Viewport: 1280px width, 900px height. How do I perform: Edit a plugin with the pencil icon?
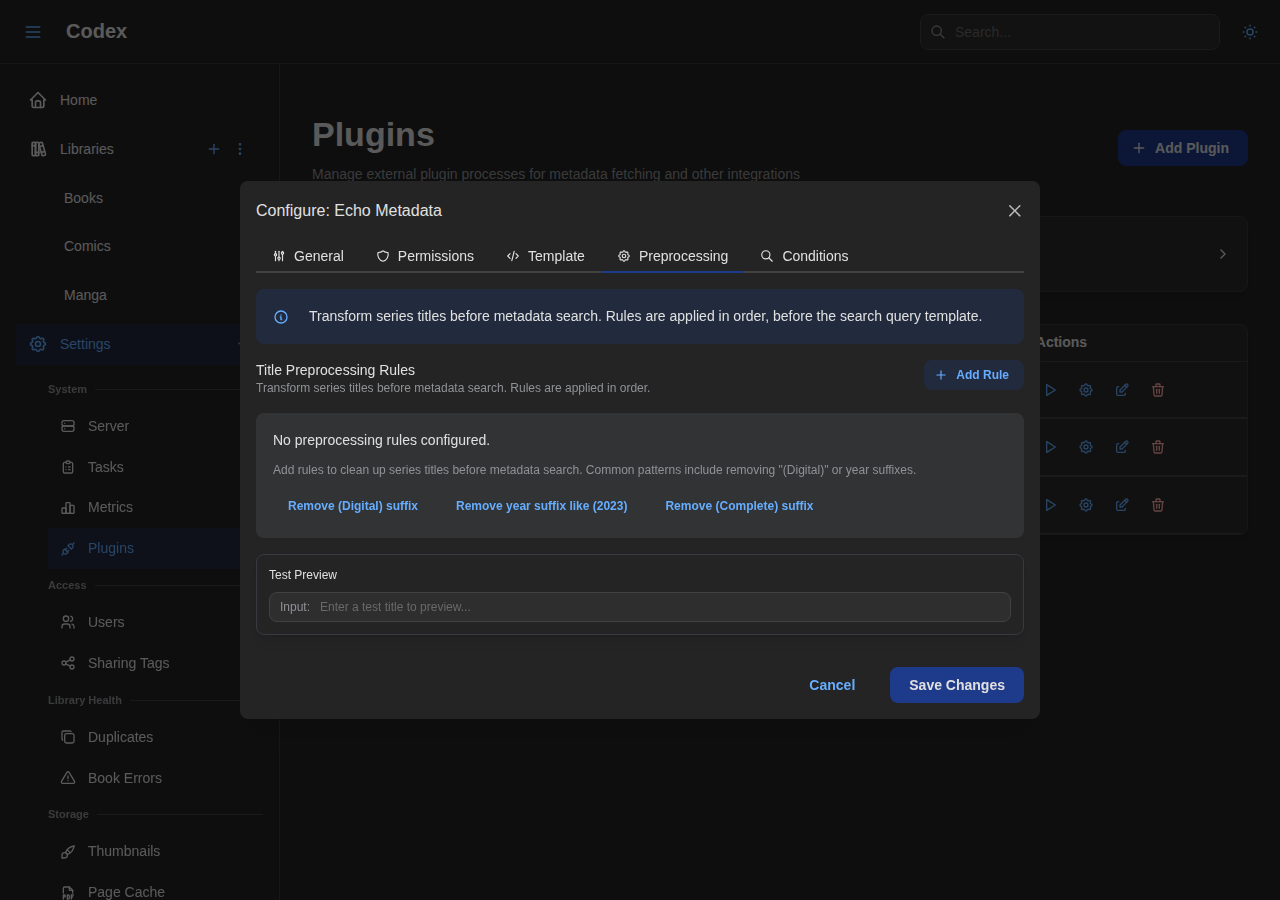[x=1121, y=389]
